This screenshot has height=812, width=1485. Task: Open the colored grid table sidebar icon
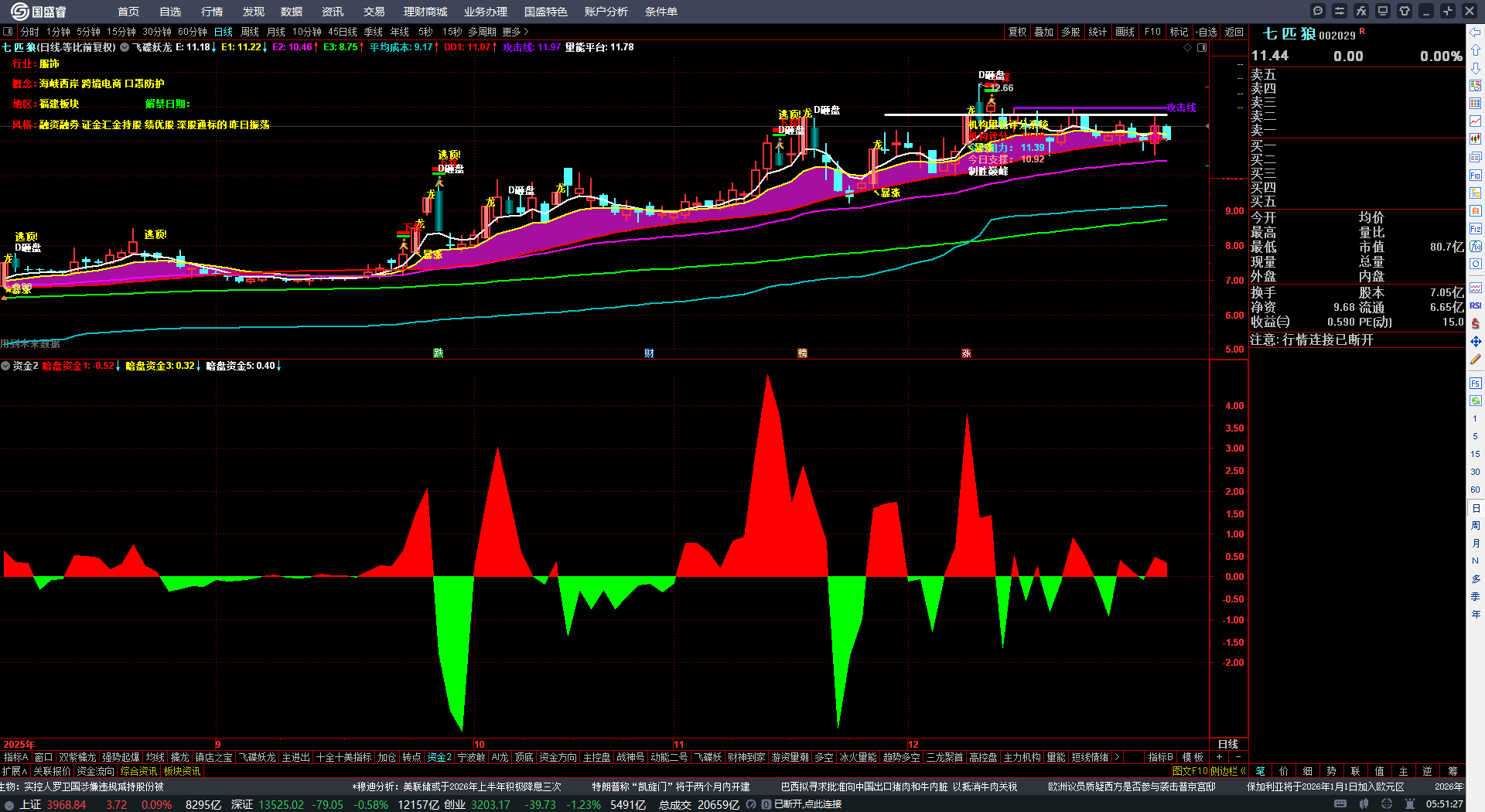(1476, 104)
